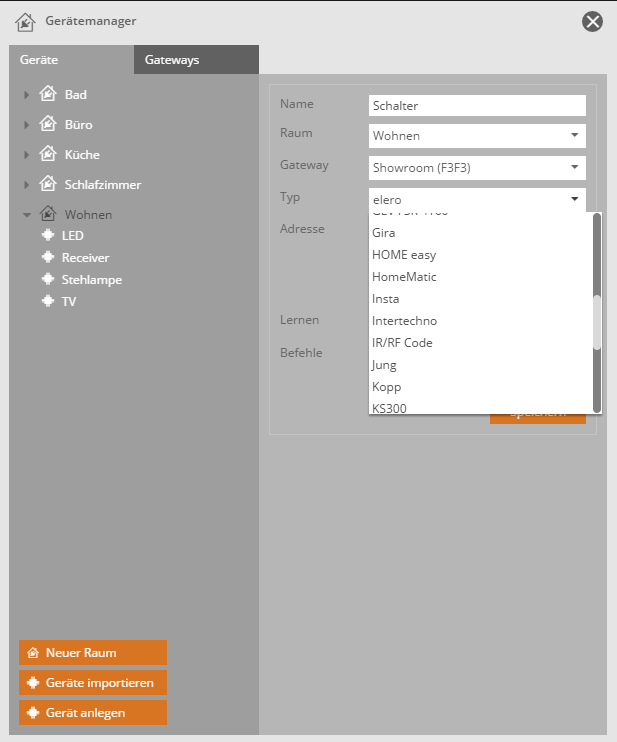
Task: Click the type list scrollbar thumb
Action: tap(597, 322)
